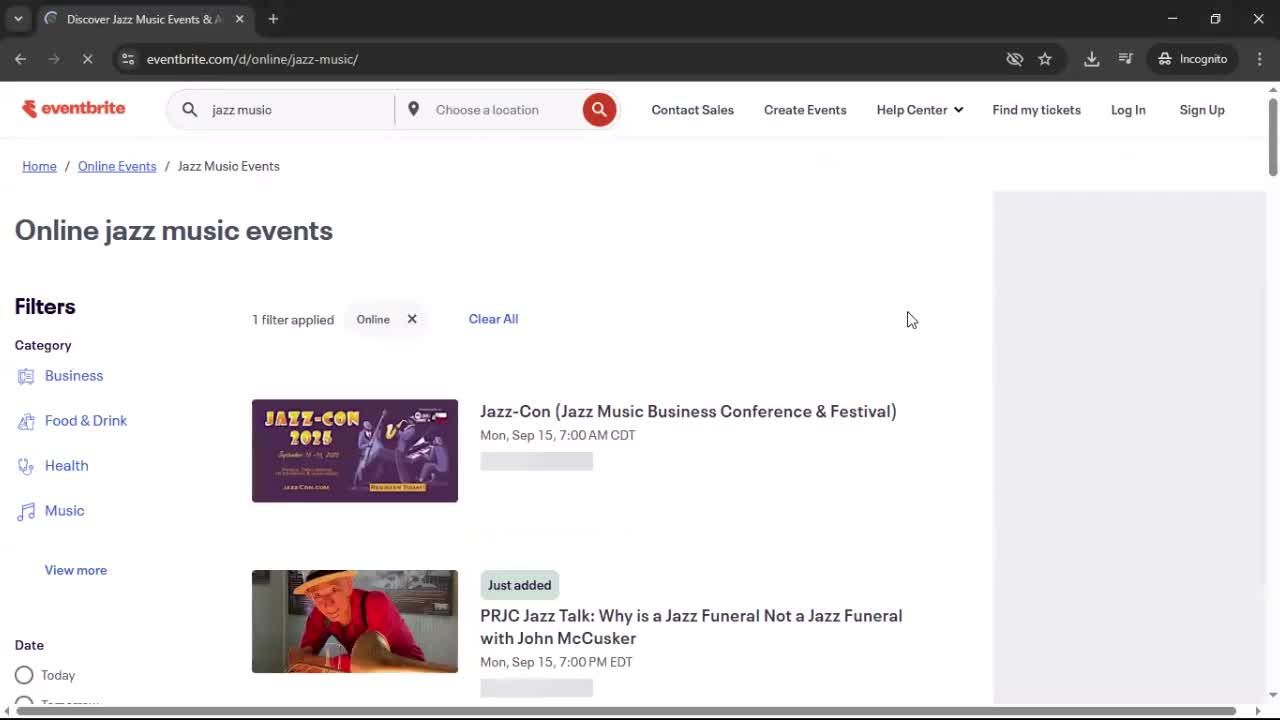Click the Health category stethoscope icon
Screen dimensions: 1280x720
(26, 466)
